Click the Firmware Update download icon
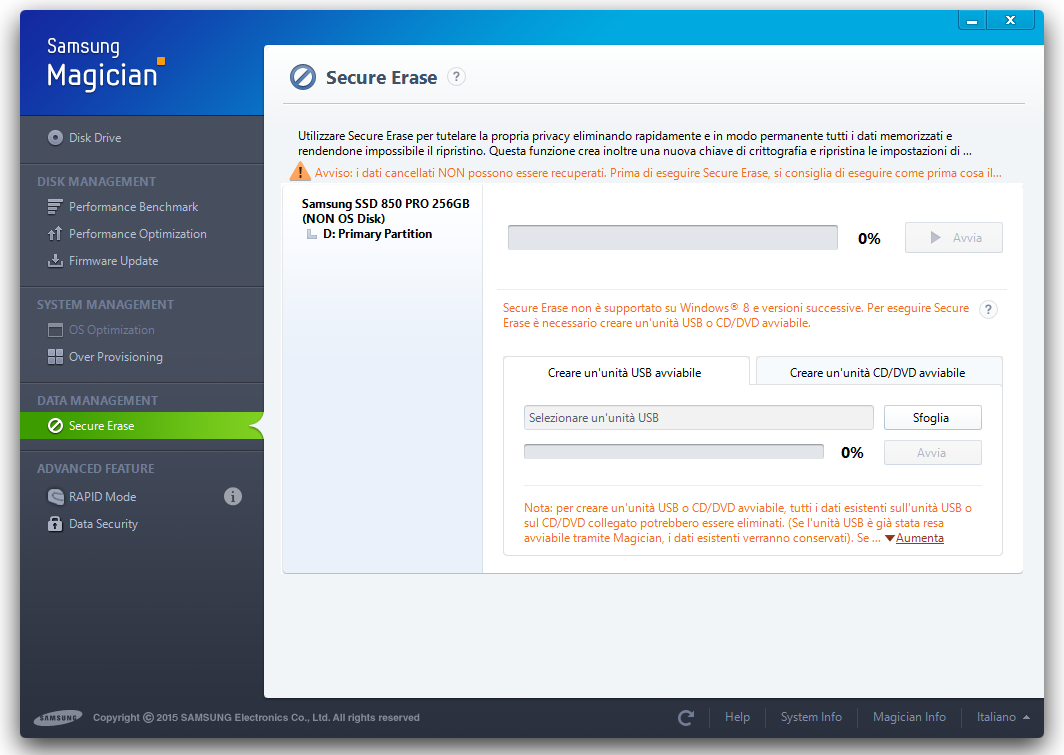Screen dimensions: 1064x755 55,260
